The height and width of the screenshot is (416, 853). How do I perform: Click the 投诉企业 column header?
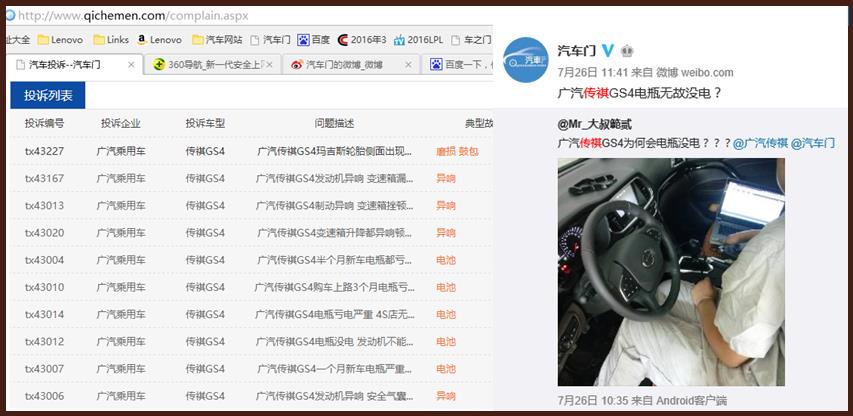tap(121, 123)
